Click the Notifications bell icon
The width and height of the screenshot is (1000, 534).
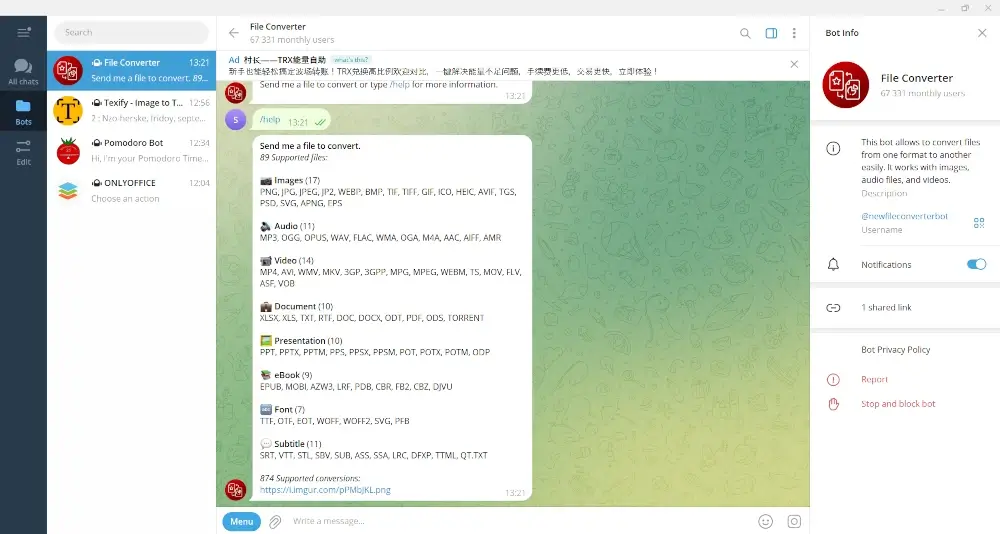coord(834,265)
